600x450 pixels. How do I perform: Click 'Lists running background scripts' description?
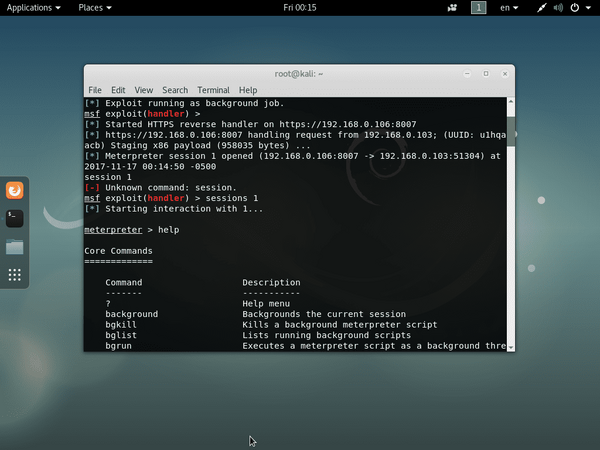coord(326,335)
